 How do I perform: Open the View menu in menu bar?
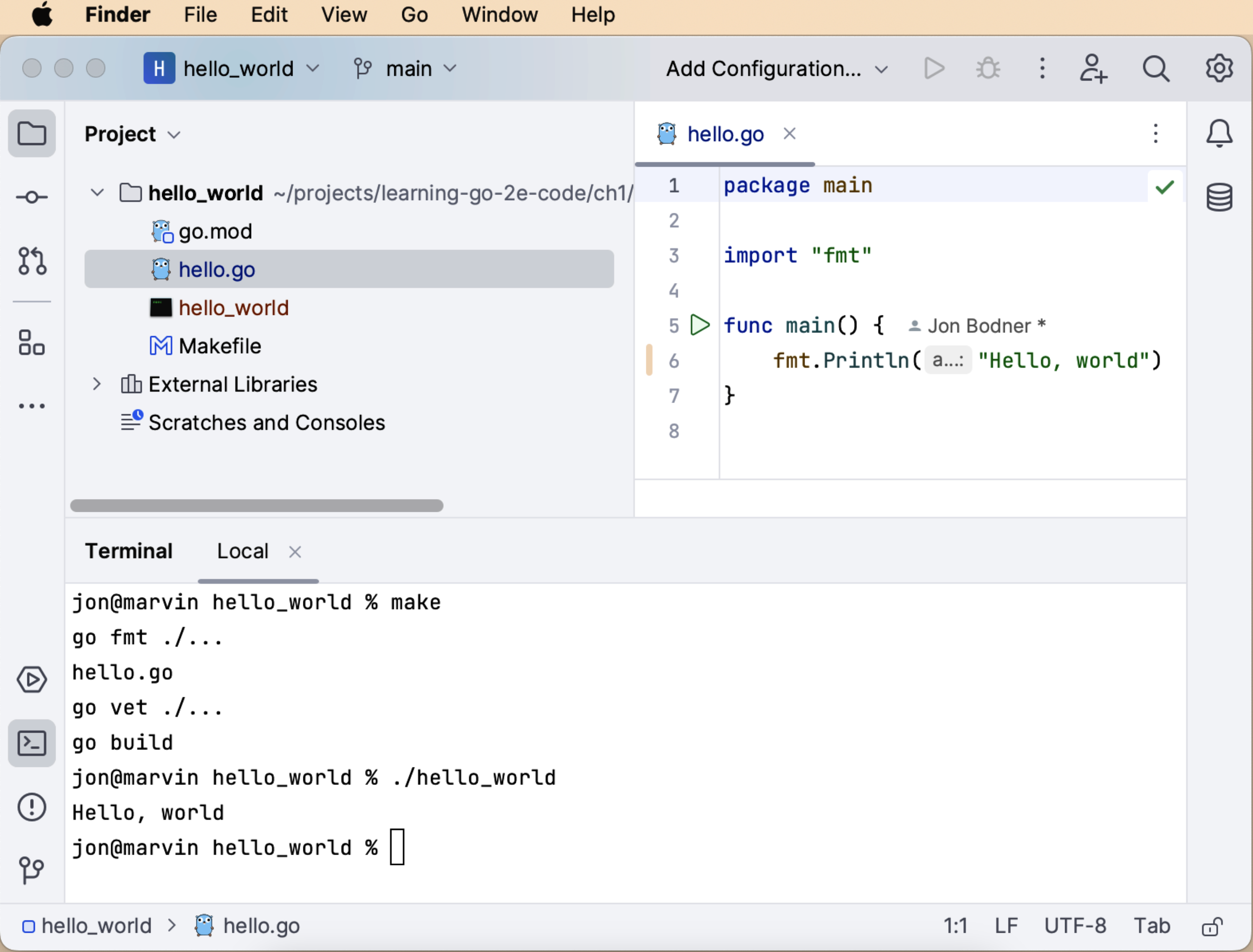click(343, 15)
